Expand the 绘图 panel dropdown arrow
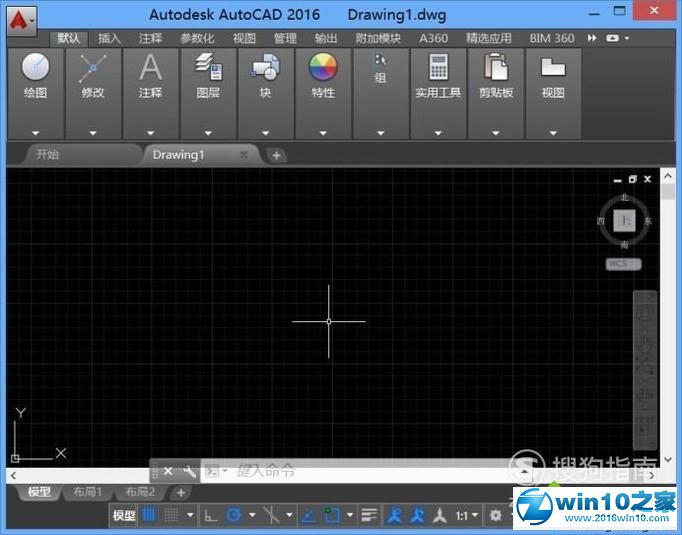Viewport: 682px width, 535px height. (35, 132)
